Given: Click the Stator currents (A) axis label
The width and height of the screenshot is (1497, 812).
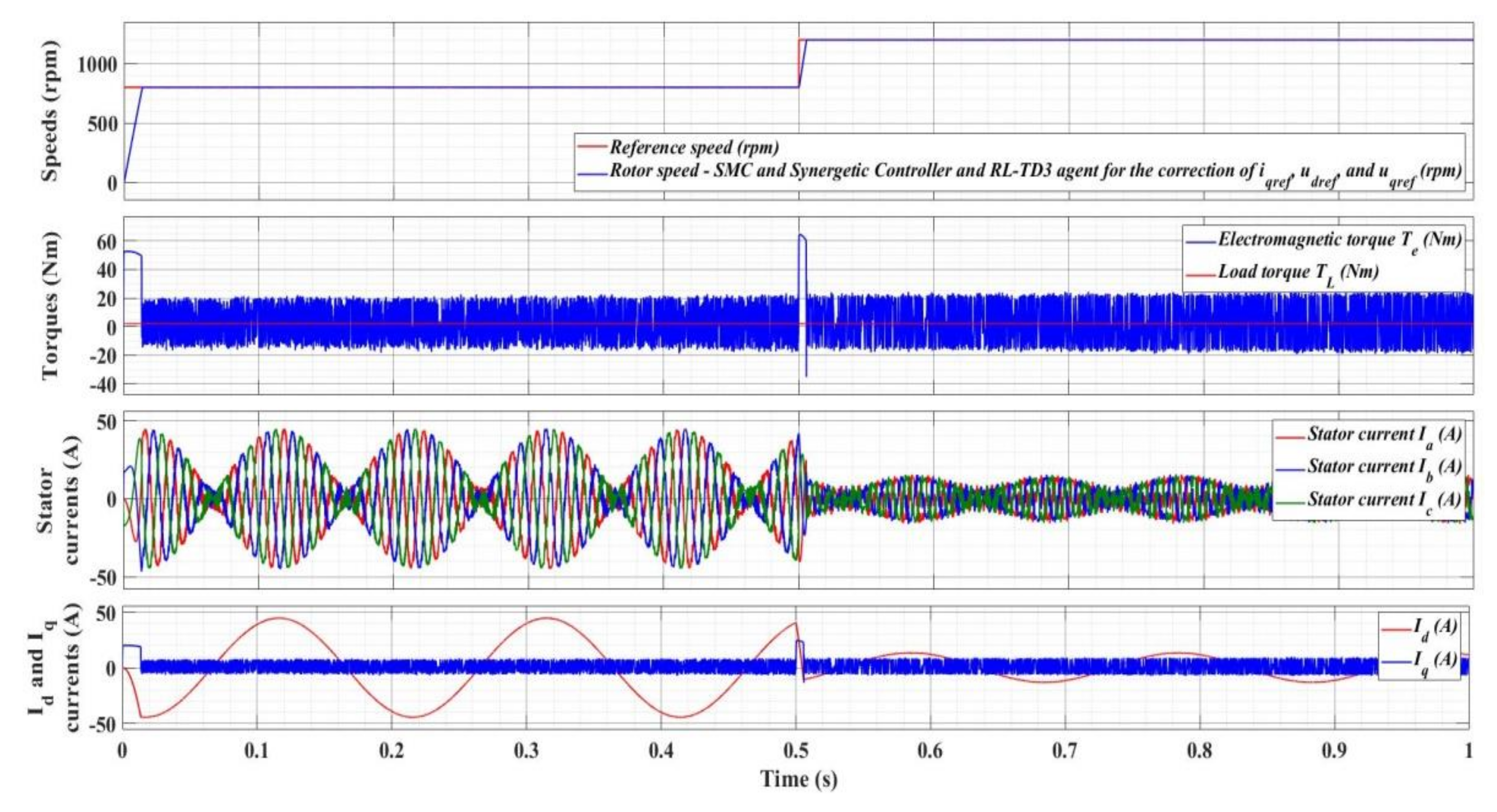Looking at the screenshot, I should (58, 500).
